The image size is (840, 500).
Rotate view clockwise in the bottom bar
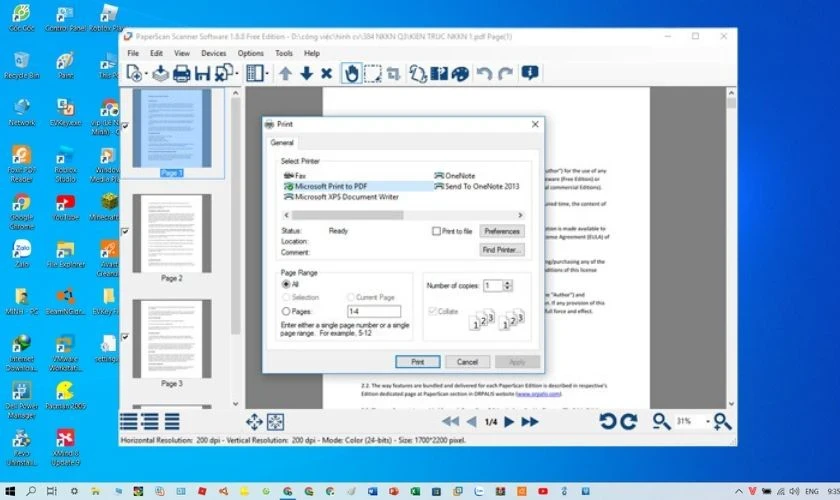tap(628, 422)
